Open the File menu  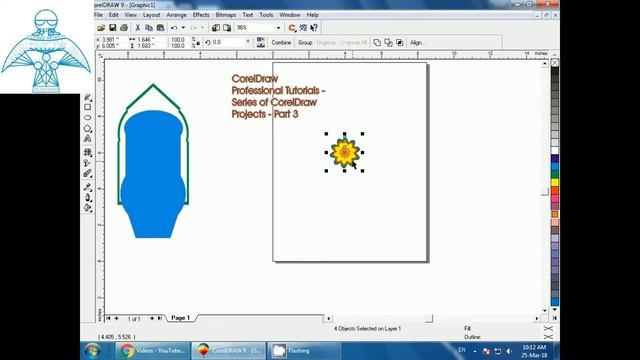click(x=98, y=15)
